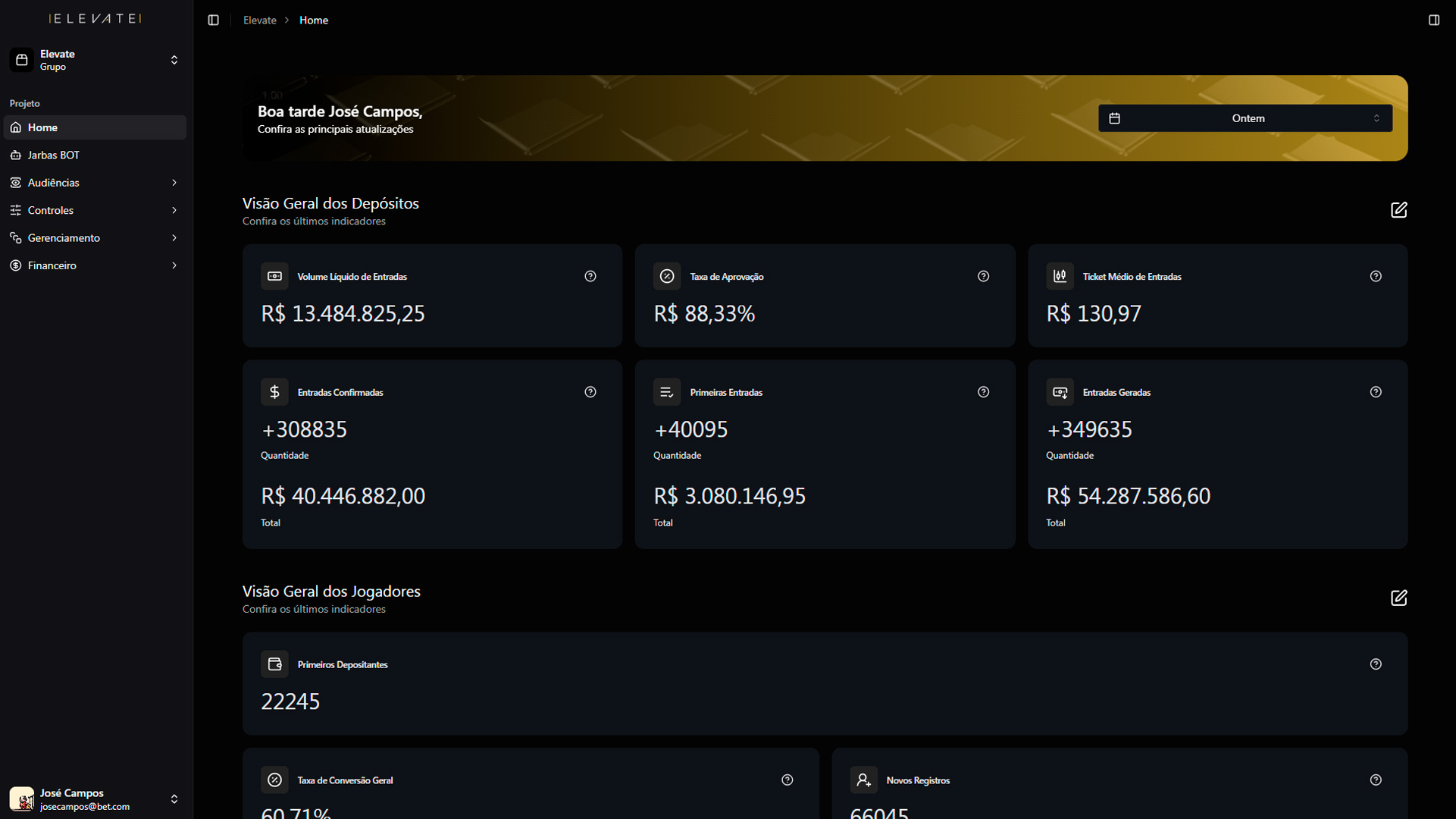The height and width of the screenshot is (819, 1456).
Task: Click the Elevate breadcrumb link
Action: coord(259,20)
